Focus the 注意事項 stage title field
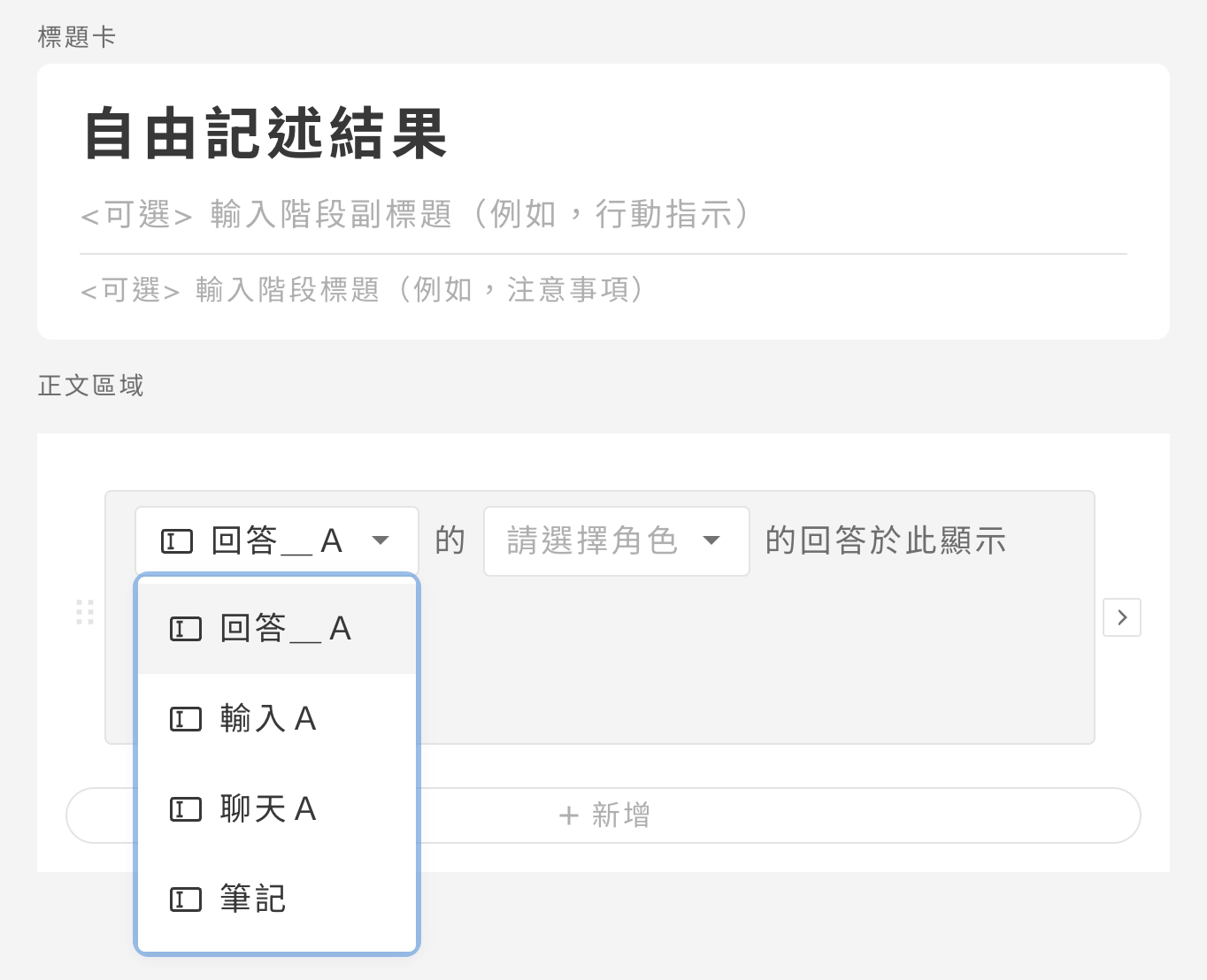Image resolution: width=1207 pixels, height=980 pixels. pyautogui.click(x=363, y=290)
